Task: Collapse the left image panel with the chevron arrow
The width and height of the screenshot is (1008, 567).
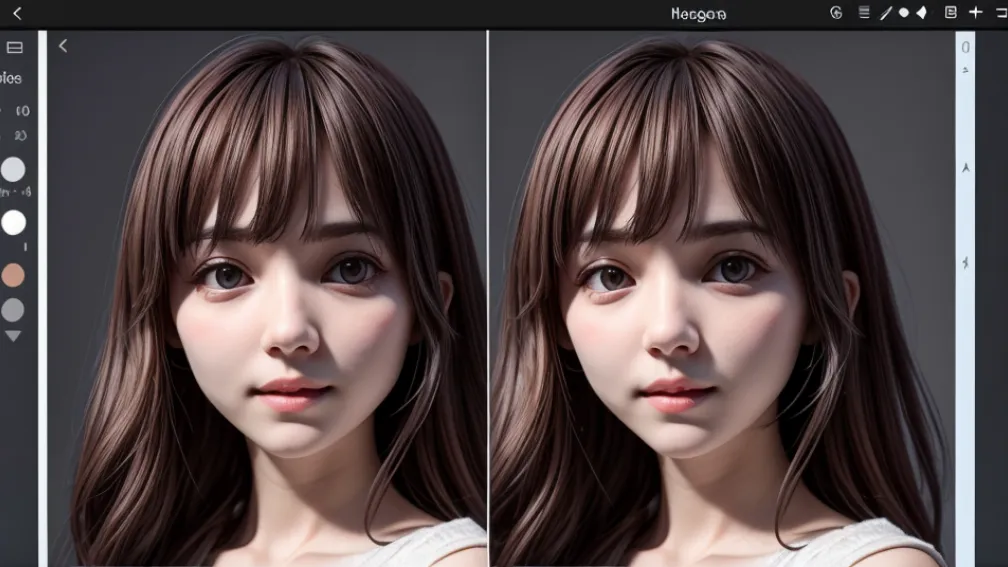Action: click(x=63, y=46)
